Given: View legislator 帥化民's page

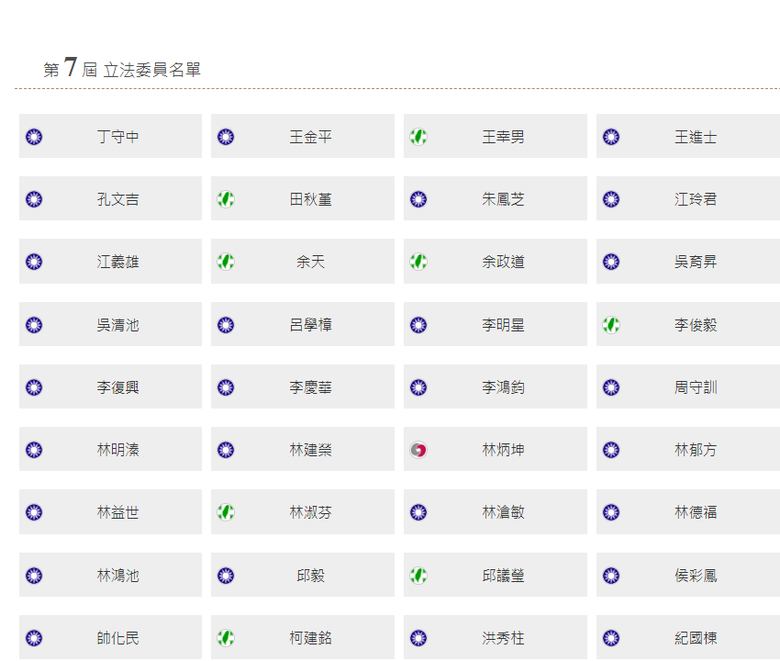Looking at the screenshot, I should tap(118, 638).
